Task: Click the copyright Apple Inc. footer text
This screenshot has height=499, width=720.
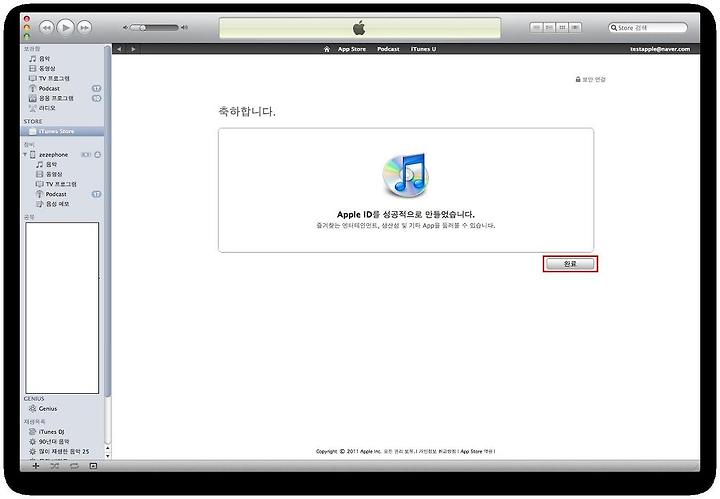Action: pyautogui.click(x=405, y=452)
